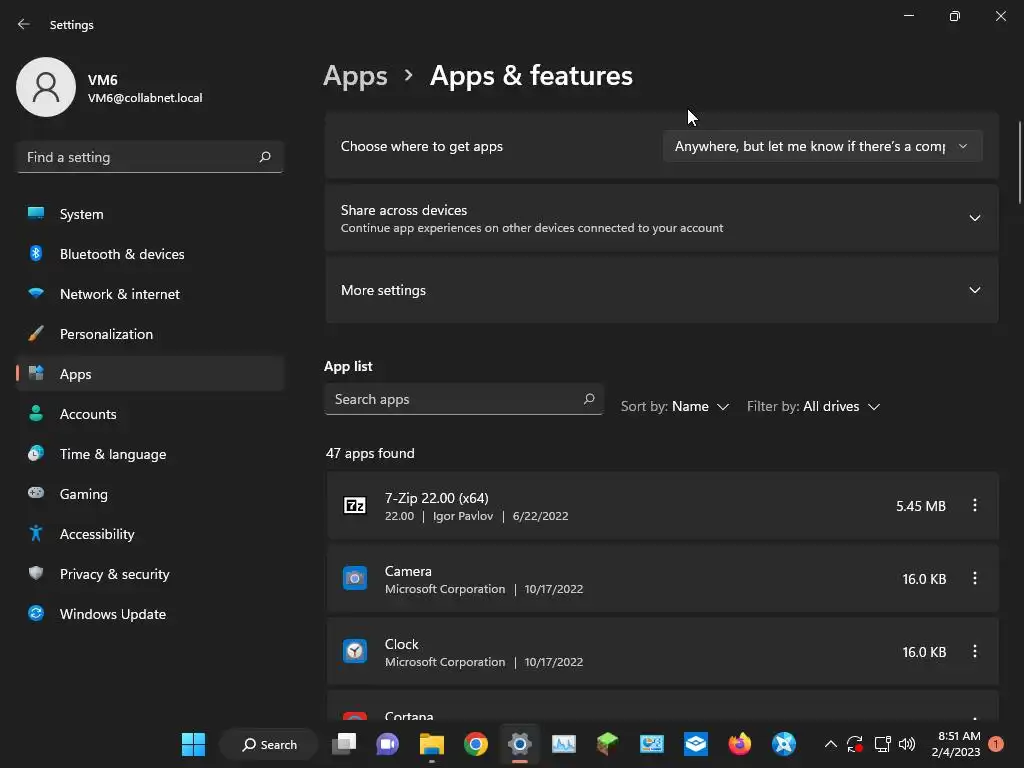1024x768 pixels.
Task: Click the sync status tray icon
Action: click(855, 744)
